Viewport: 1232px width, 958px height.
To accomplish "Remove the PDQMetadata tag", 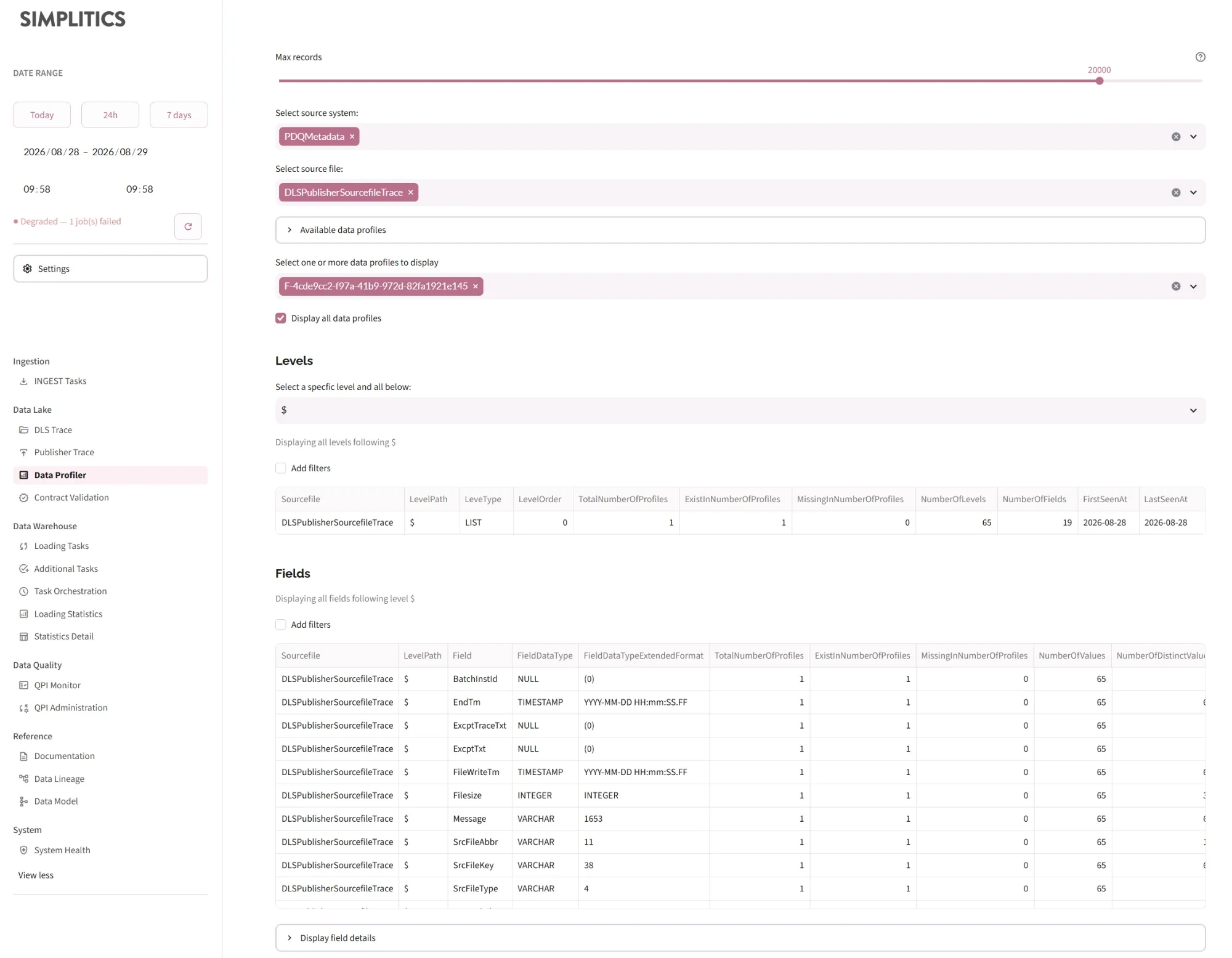I will 352,137.
